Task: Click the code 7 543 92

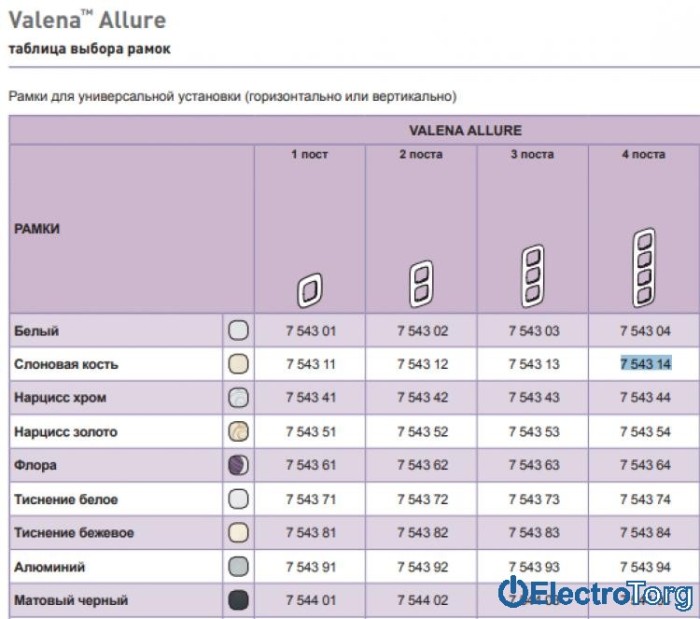Action: (x=422, y=567)
